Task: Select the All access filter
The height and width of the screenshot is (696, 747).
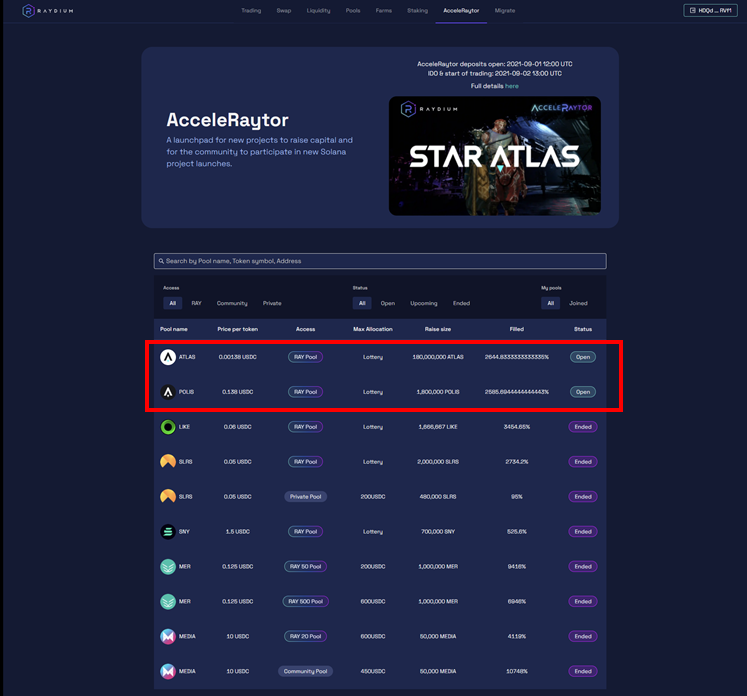Action: (x=172, y=303)
